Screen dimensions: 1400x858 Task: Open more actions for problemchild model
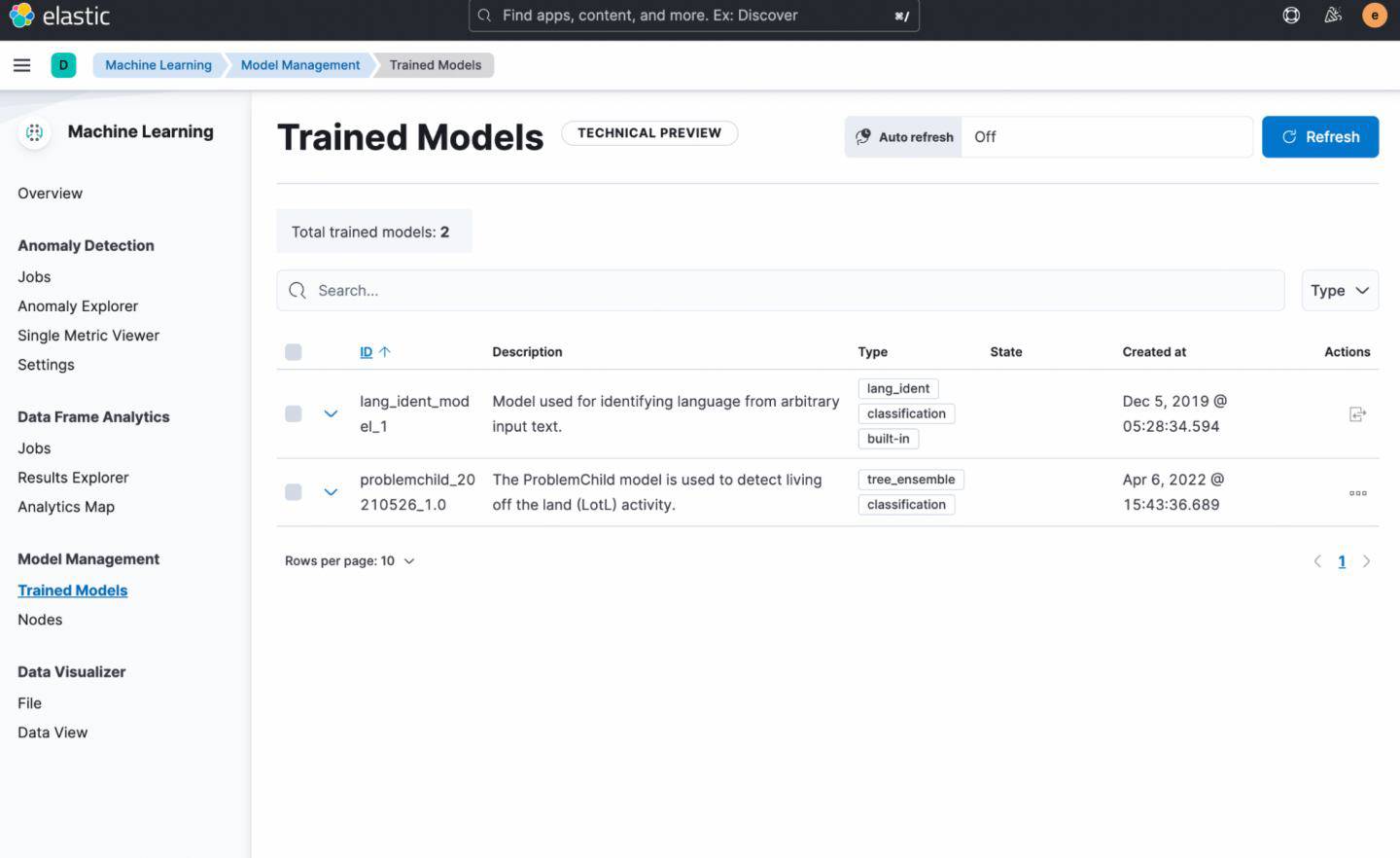1357,492
